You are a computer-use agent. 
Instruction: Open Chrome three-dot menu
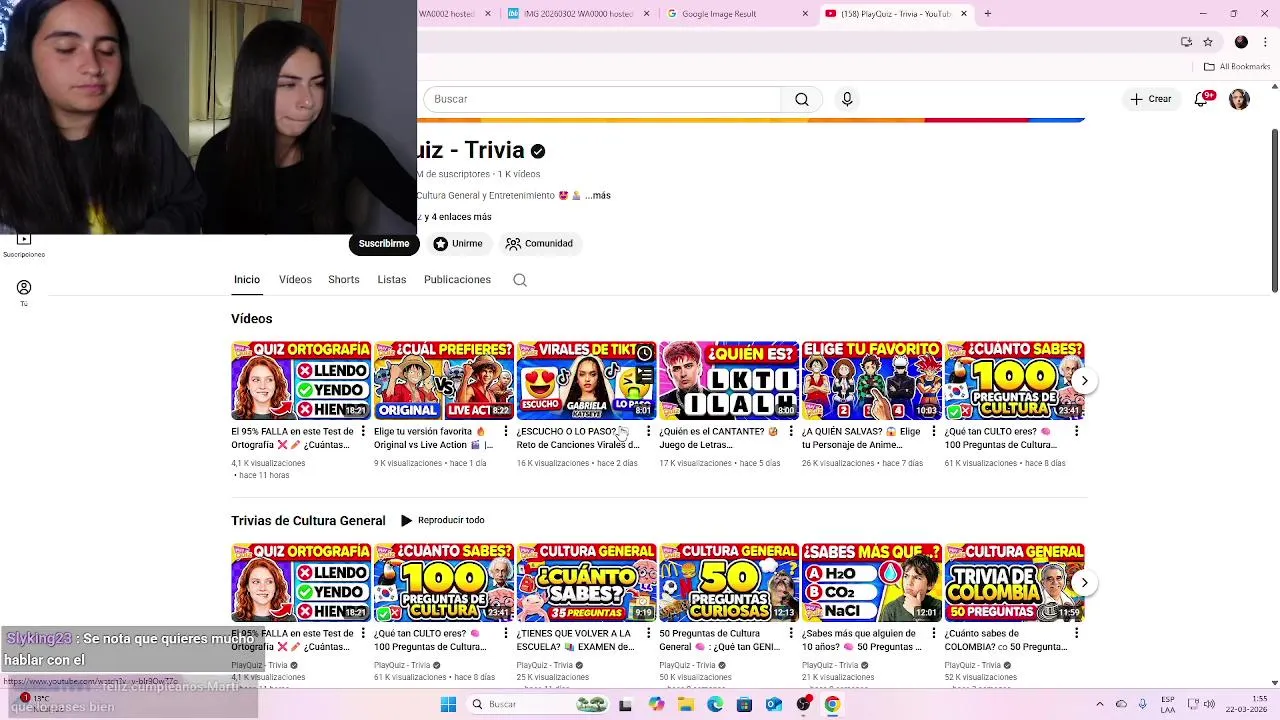pyautogui.click(x=1263, y=42)
